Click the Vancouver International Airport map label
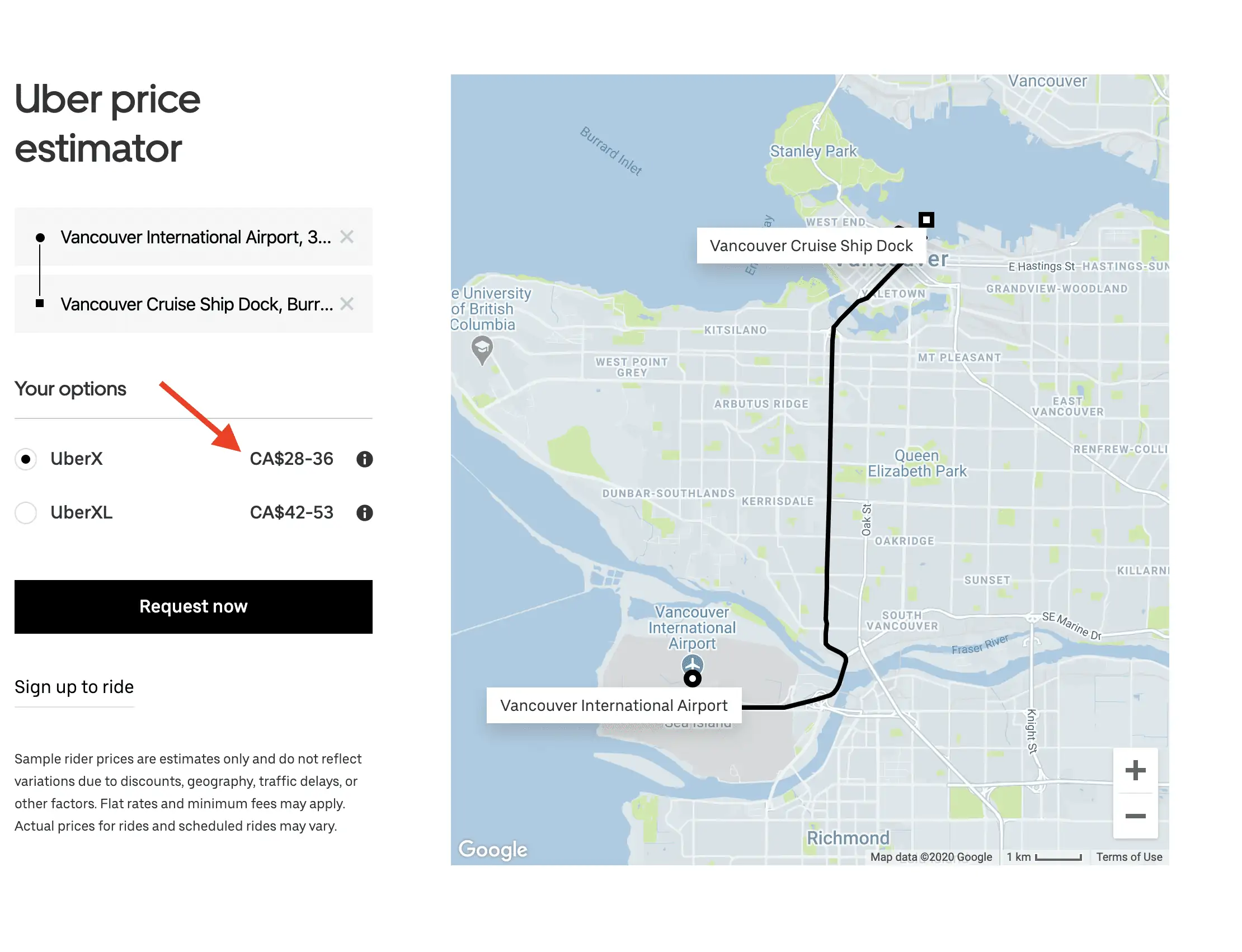Screen dimensions: 1242x952 point(614,705)
